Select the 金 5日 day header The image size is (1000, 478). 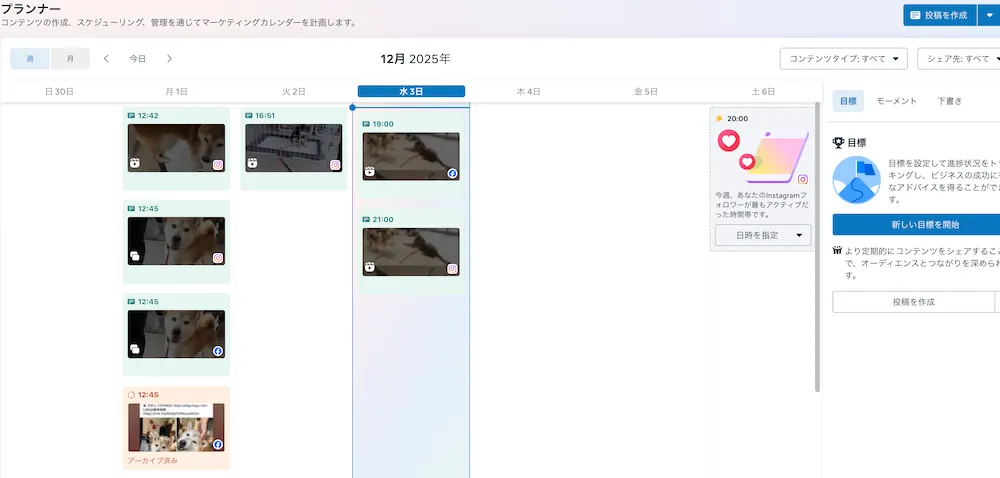coord(646,91)
